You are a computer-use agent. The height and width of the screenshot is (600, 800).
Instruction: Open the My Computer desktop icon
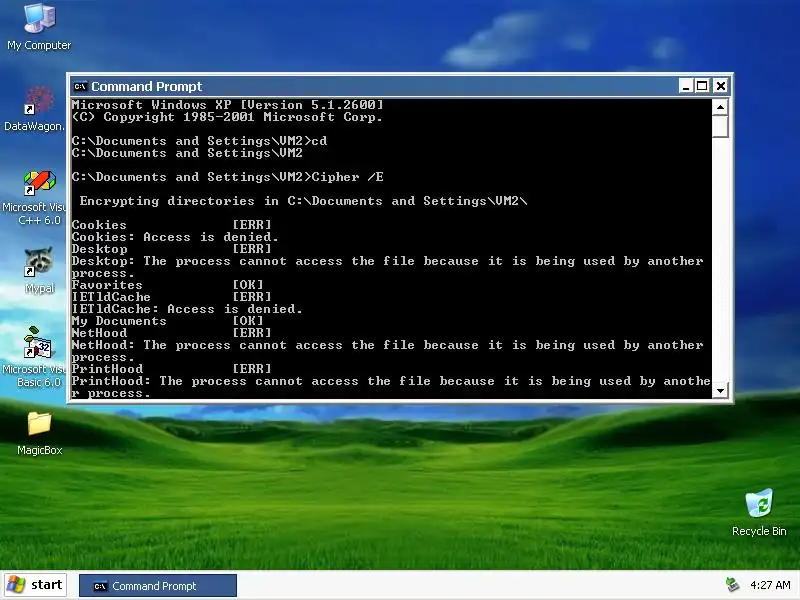coord(39,27)
